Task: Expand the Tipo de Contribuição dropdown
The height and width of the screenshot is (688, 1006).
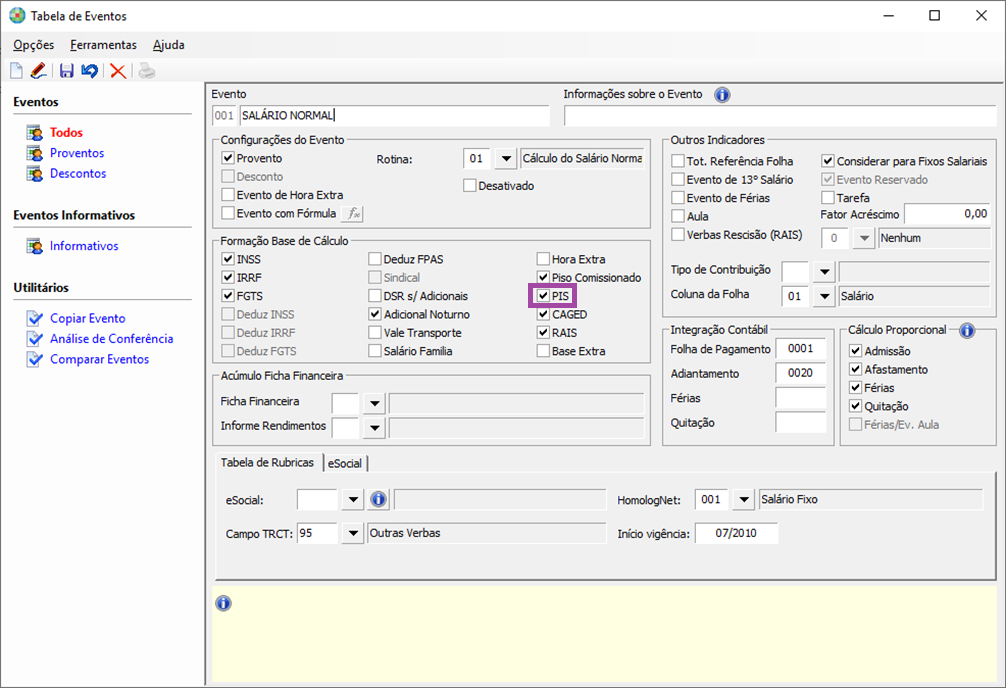Action: [x=824, y=271]
